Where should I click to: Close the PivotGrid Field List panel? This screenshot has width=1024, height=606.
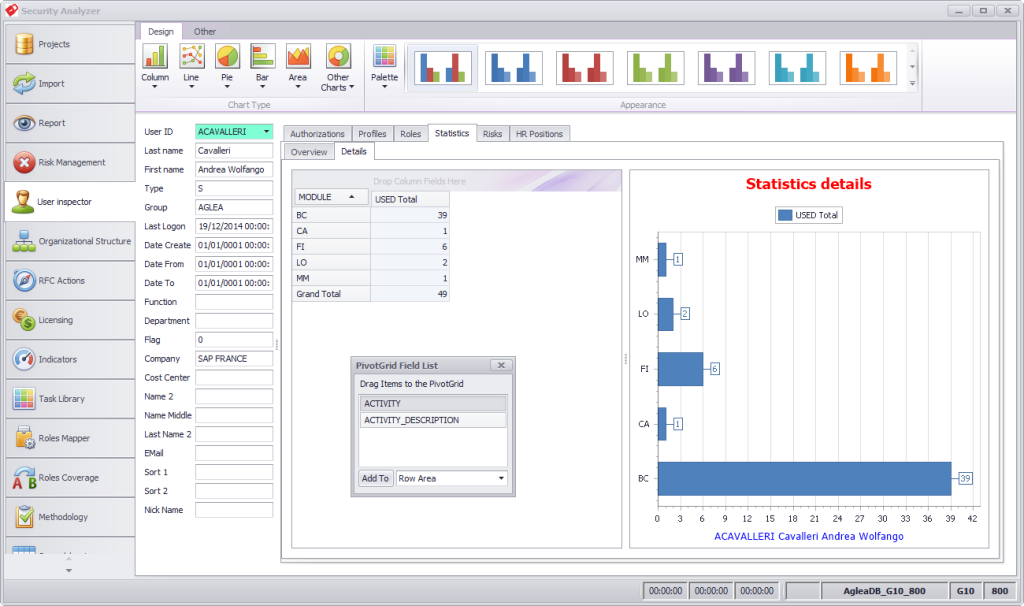coord(502,366)
